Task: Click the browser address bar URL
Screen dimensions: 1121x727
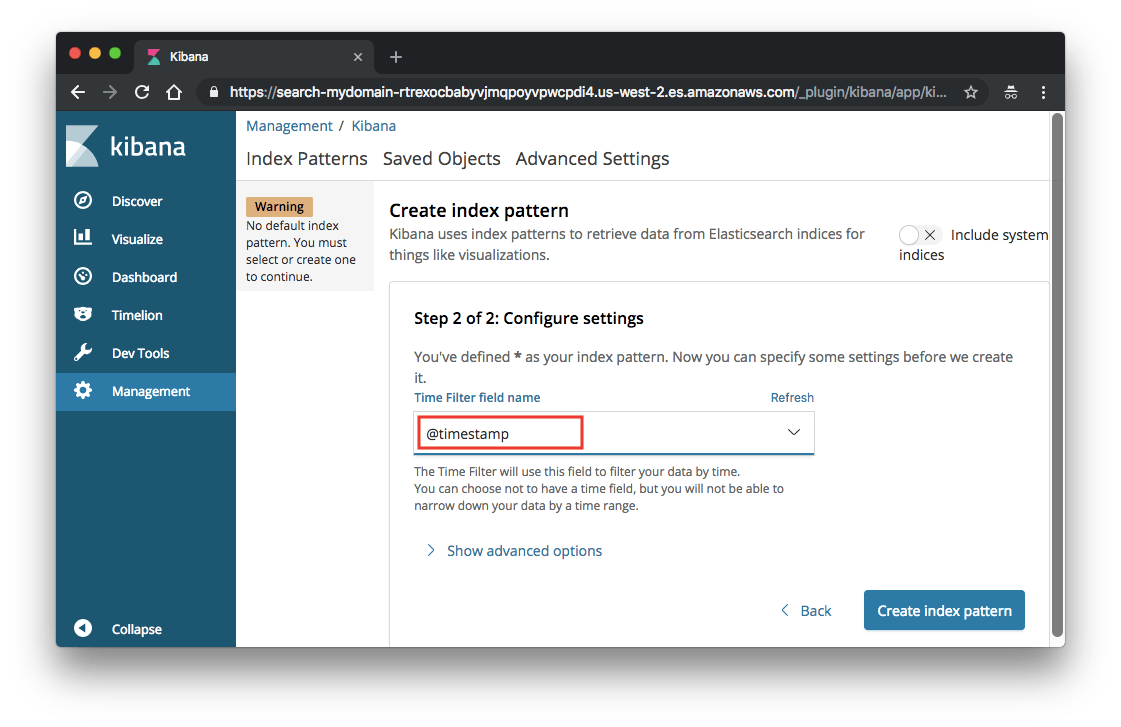Action: click(588, 92)
